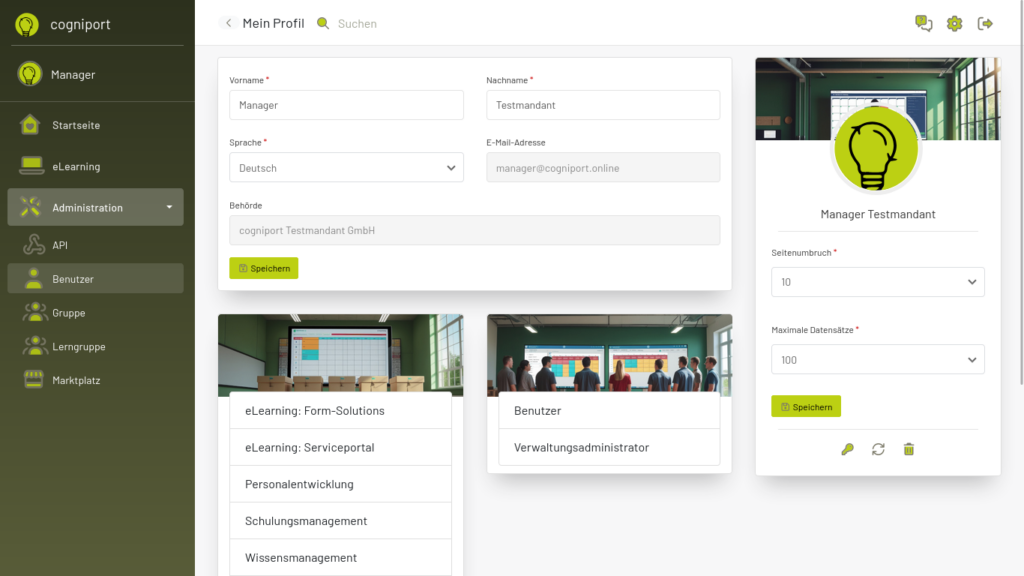
Task: Go to Startseite in the sidebar
Action: 76,125
